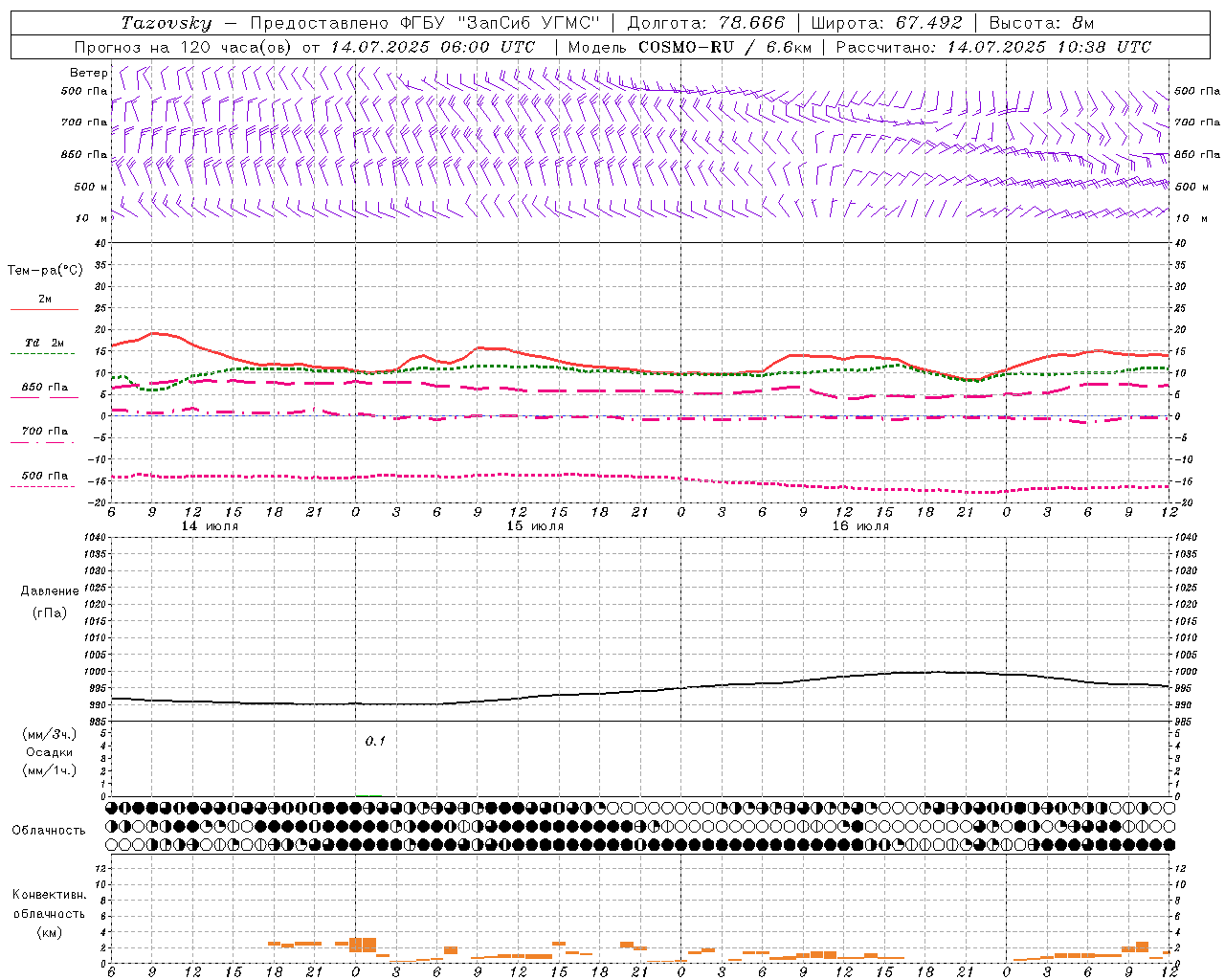Screen dimensions: 1225x980
Task: Click the "2м" temperature legend entry
Action: tap(45, 300)
